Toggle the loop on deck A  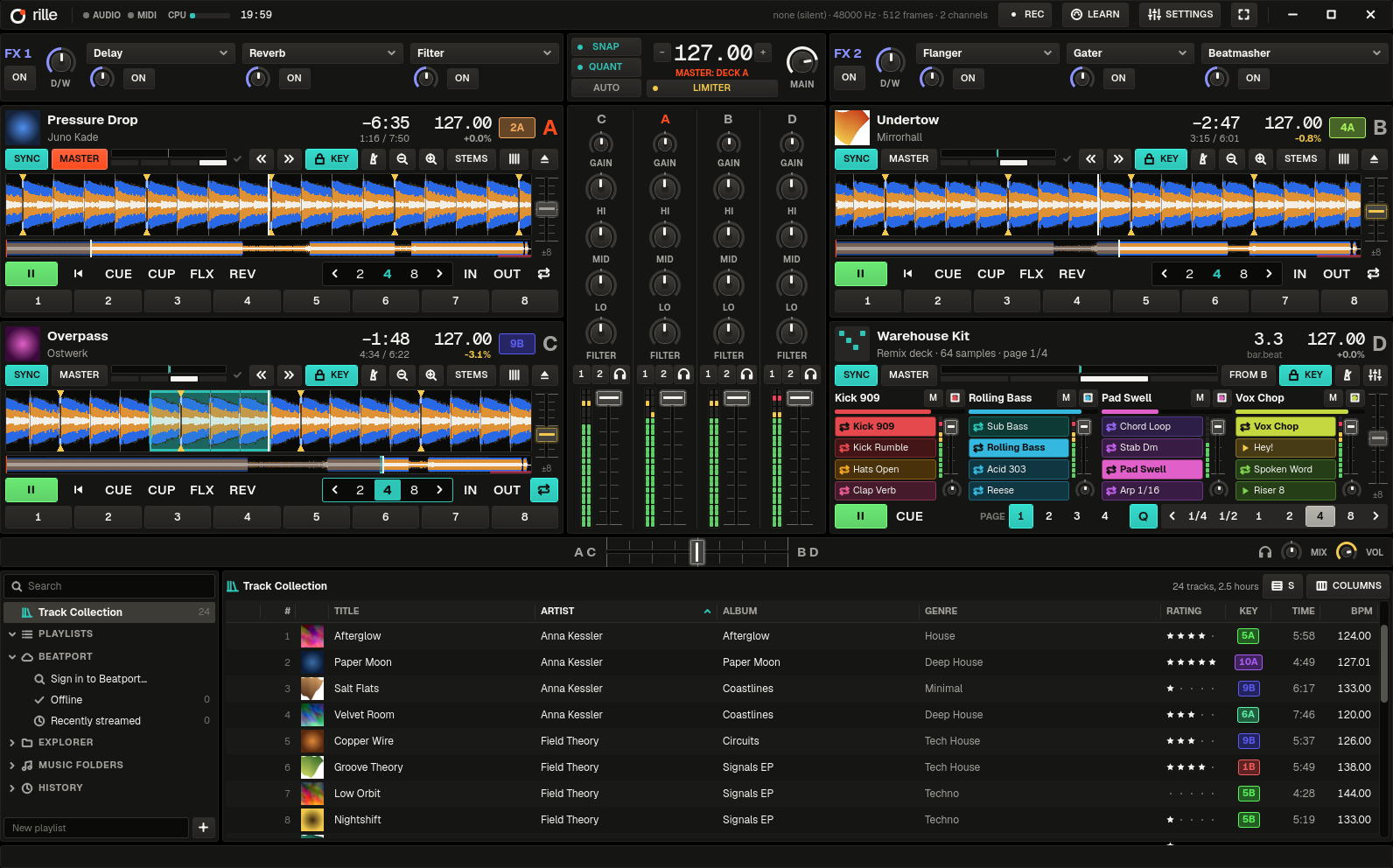pyautogui.click(x=544, y=274)
